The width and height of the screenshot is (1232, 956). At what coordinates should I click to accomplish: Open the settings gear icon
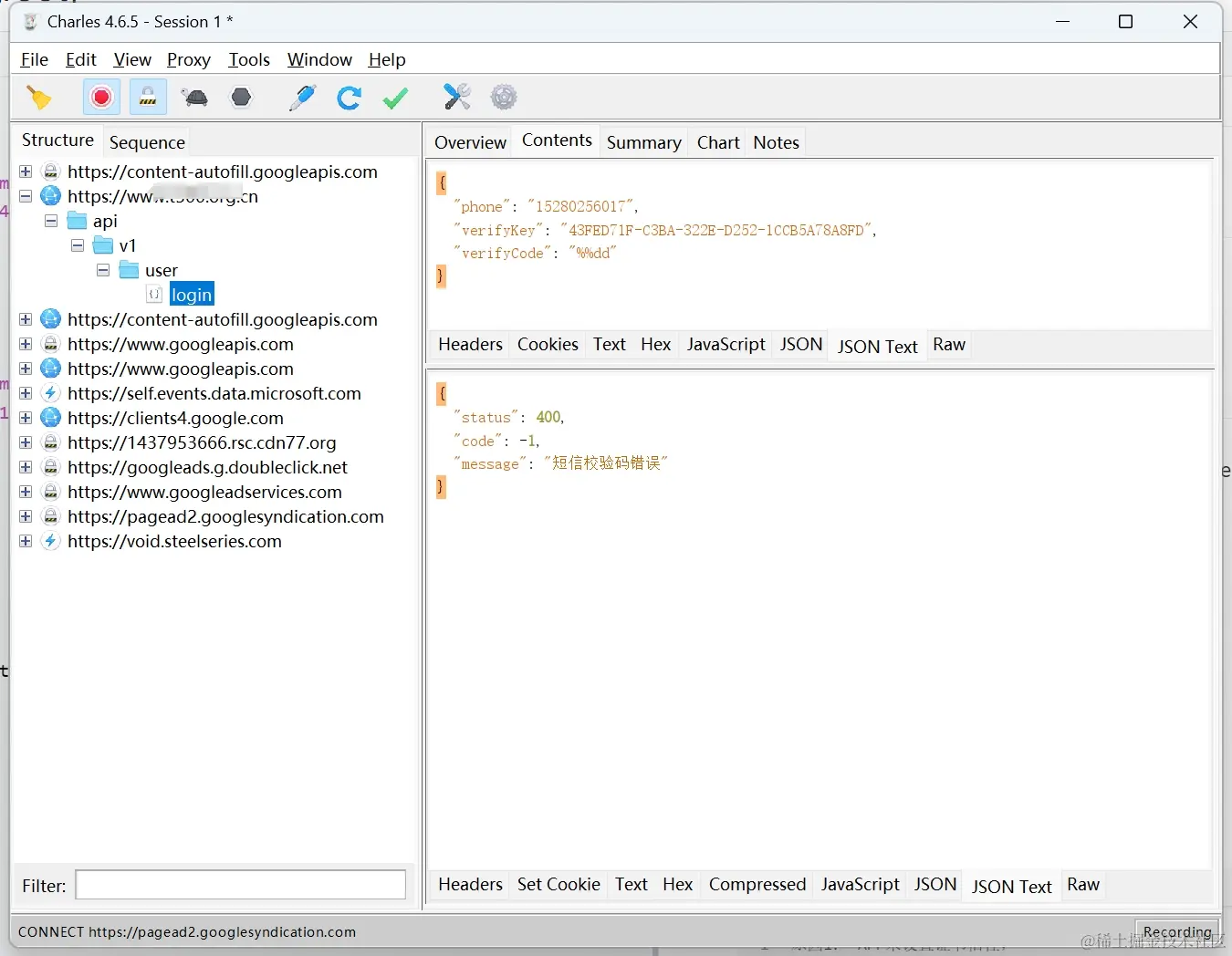(504, 98)
